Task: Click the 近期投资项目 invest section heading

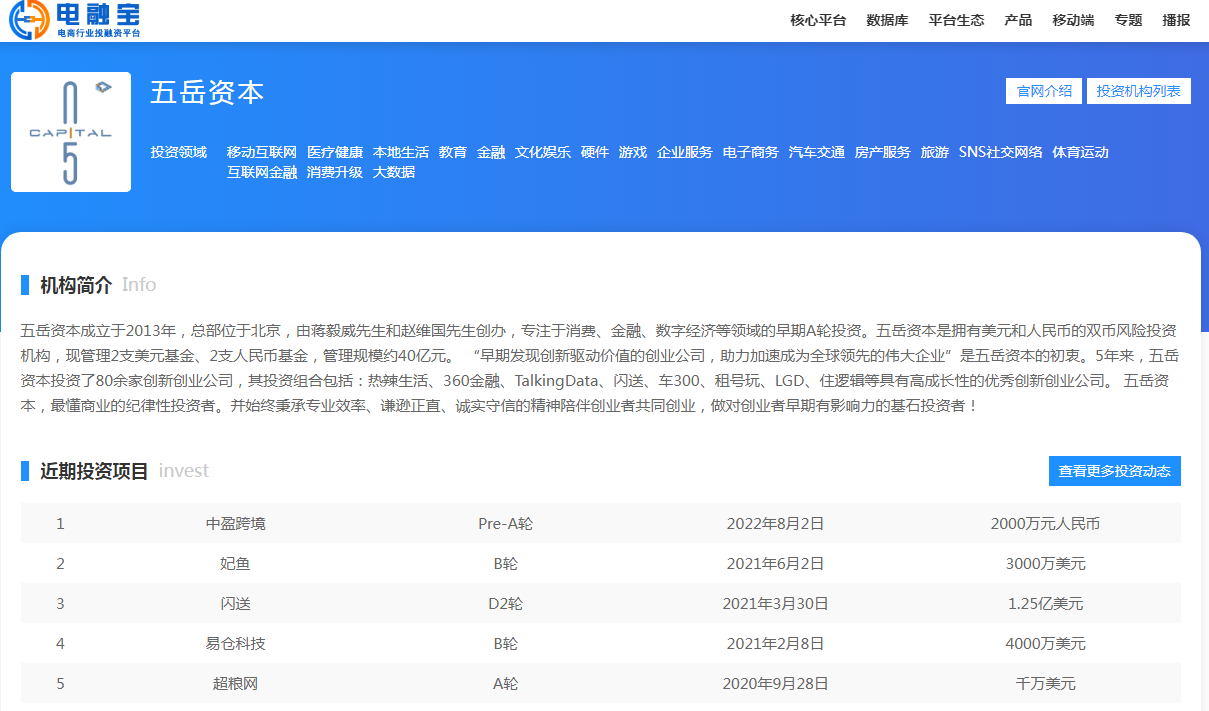Action: [124, 471]
